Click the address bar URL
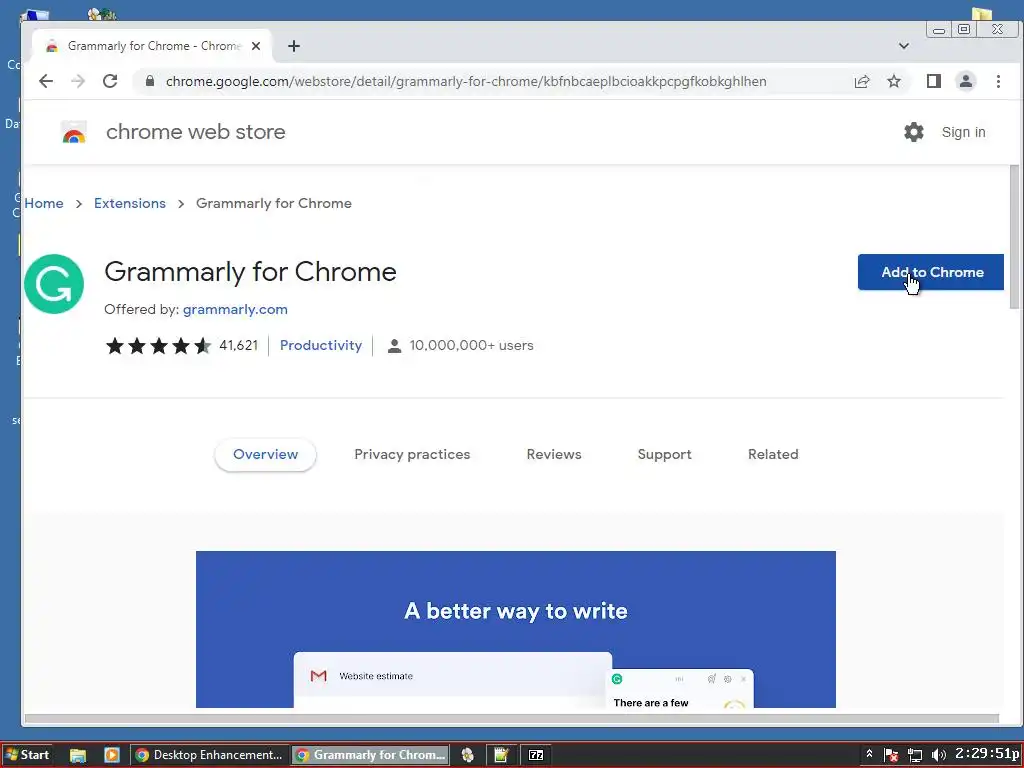This screenshot has width=1024, height=768. click(466, 82)
